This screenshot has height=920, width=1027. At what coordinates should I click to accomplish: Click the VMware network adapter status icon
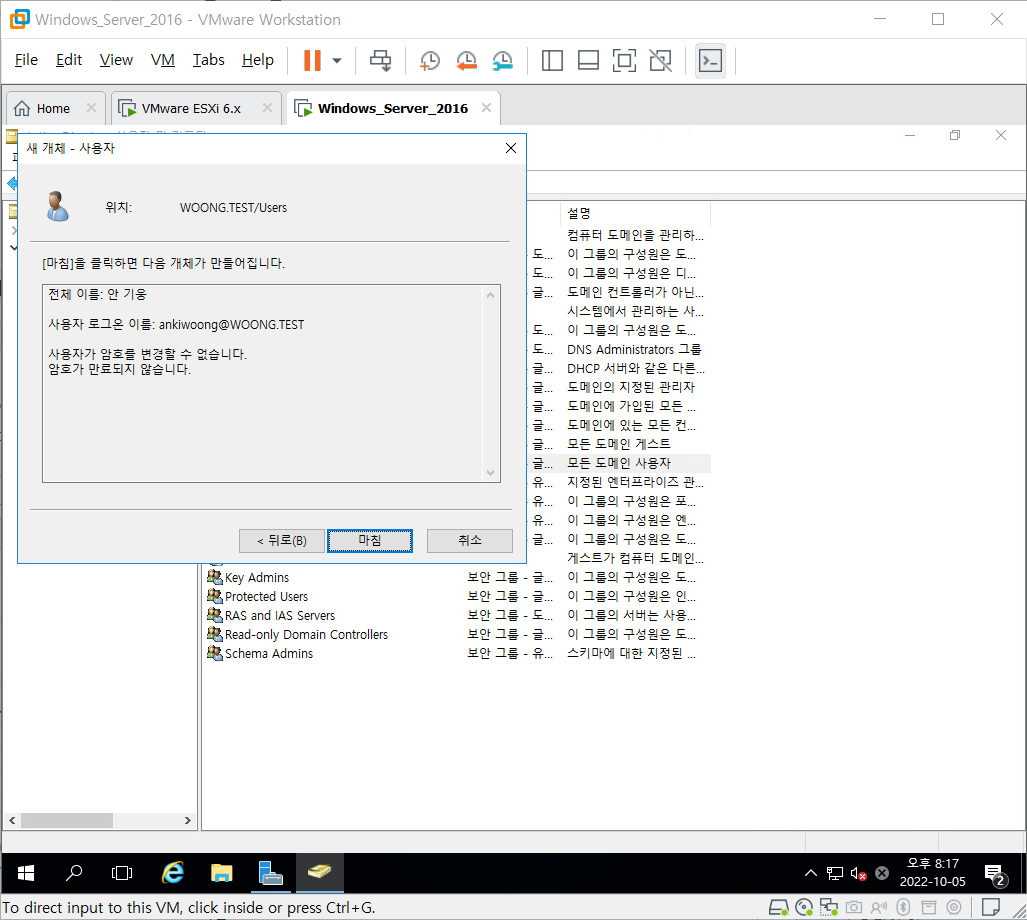(829, 907)
